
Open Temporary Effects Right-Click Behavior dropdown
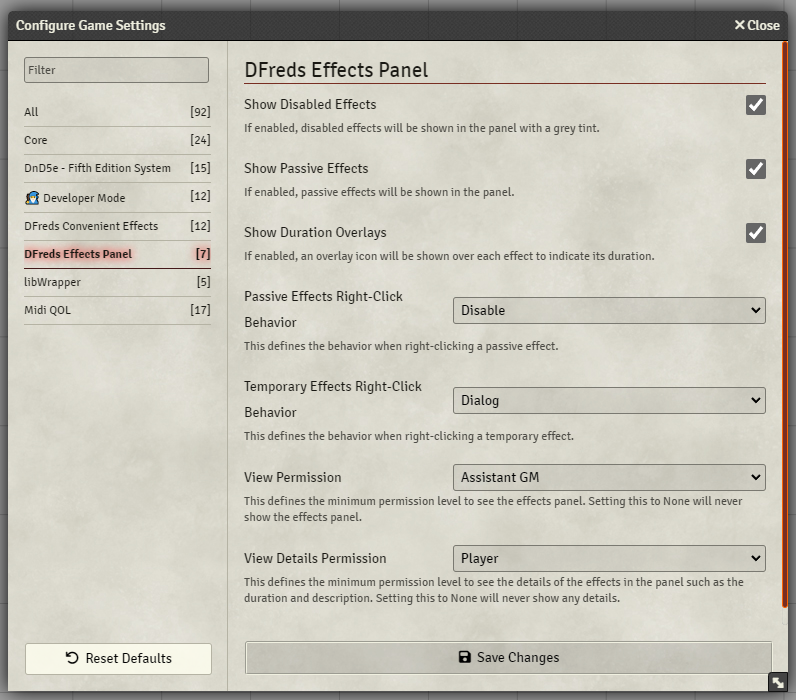609,400
